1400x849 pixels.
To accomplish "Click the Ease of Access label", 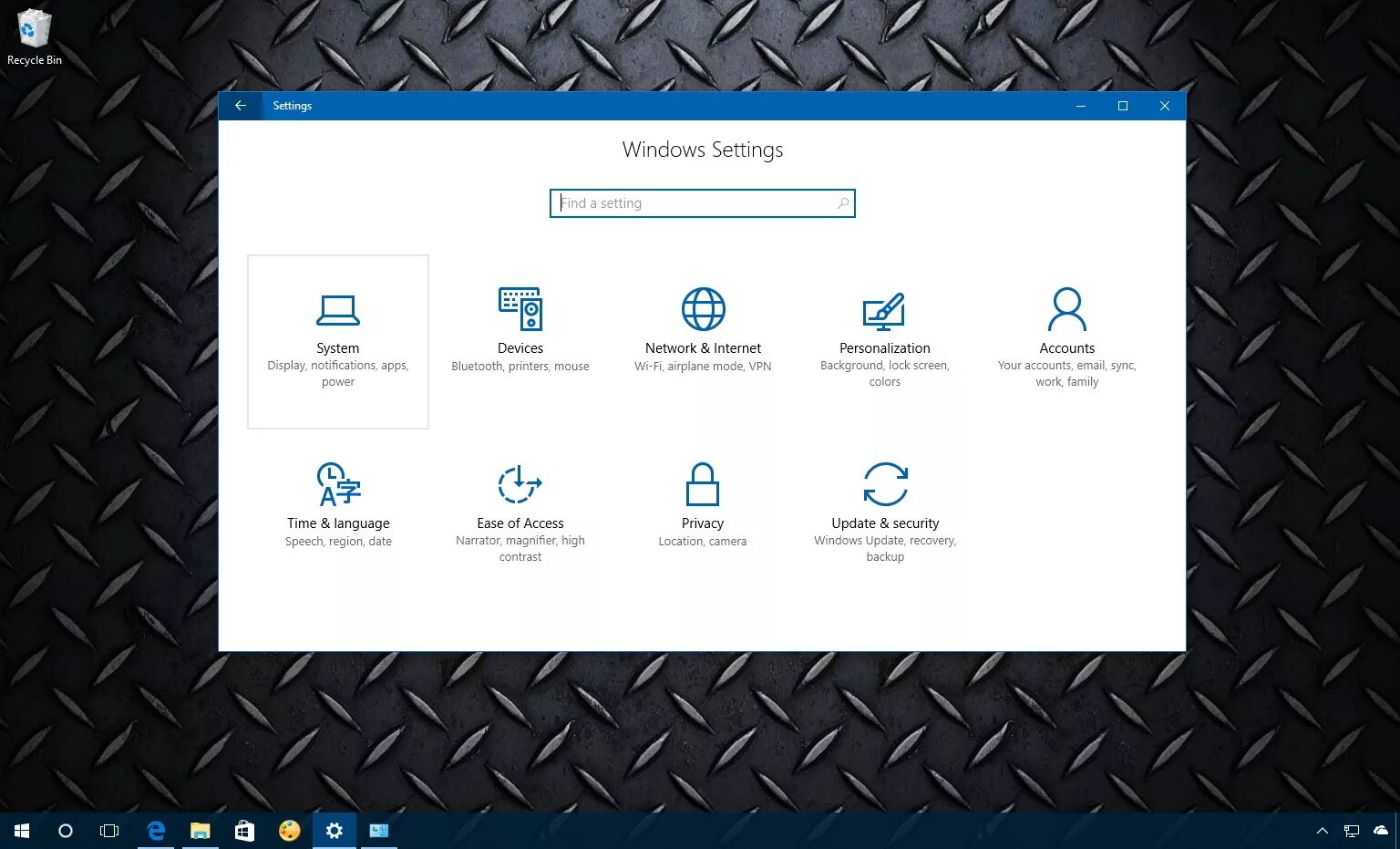I will (x=520, y=523).
